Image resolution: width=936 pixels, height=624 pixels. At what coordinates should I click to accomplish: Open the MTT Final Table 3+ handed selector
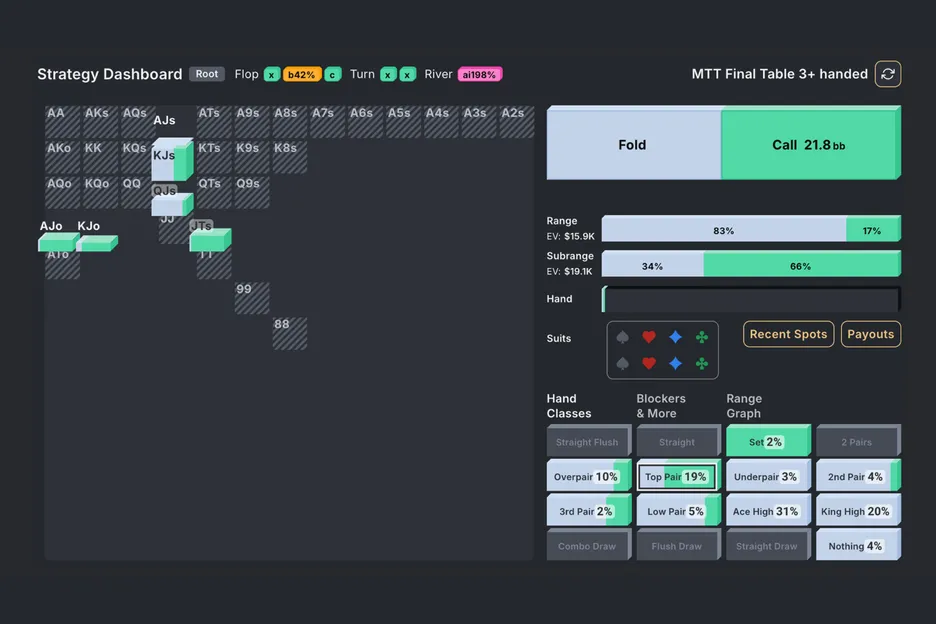779,74
